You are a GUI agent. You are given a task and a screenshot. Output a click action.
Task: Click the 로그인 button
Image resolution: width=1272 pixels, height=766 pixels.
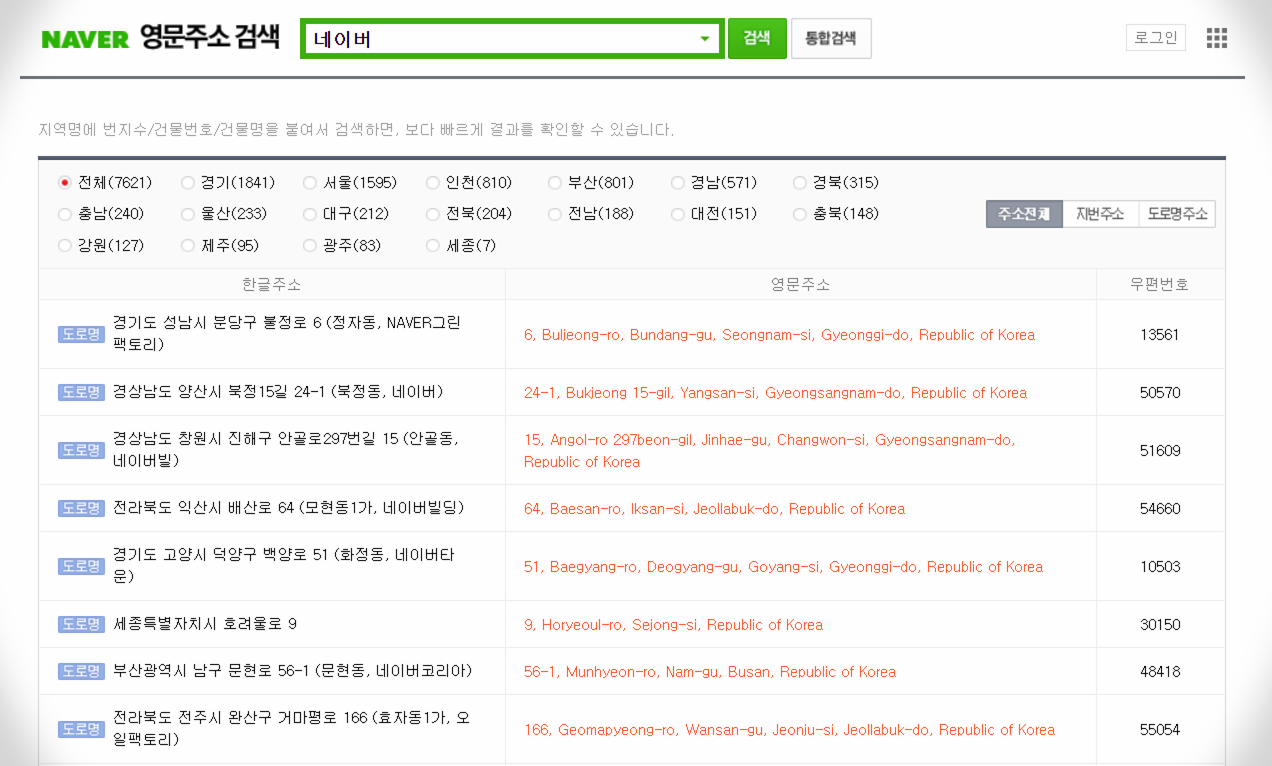coord(1156,38)
